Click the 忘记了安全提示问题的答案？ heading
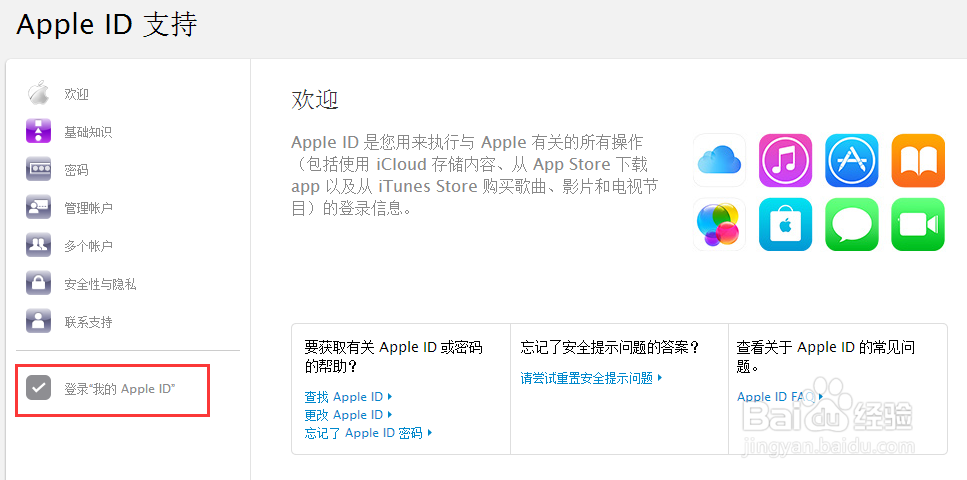Screen dimensions: 967x480 tap(610, 347)
